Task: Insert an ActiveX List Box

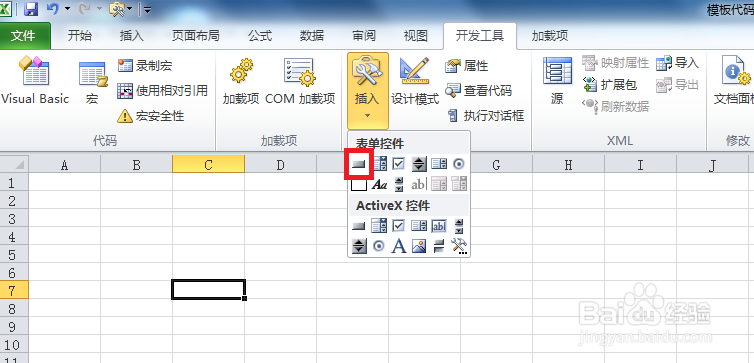Action: click(x=419, y=225)
